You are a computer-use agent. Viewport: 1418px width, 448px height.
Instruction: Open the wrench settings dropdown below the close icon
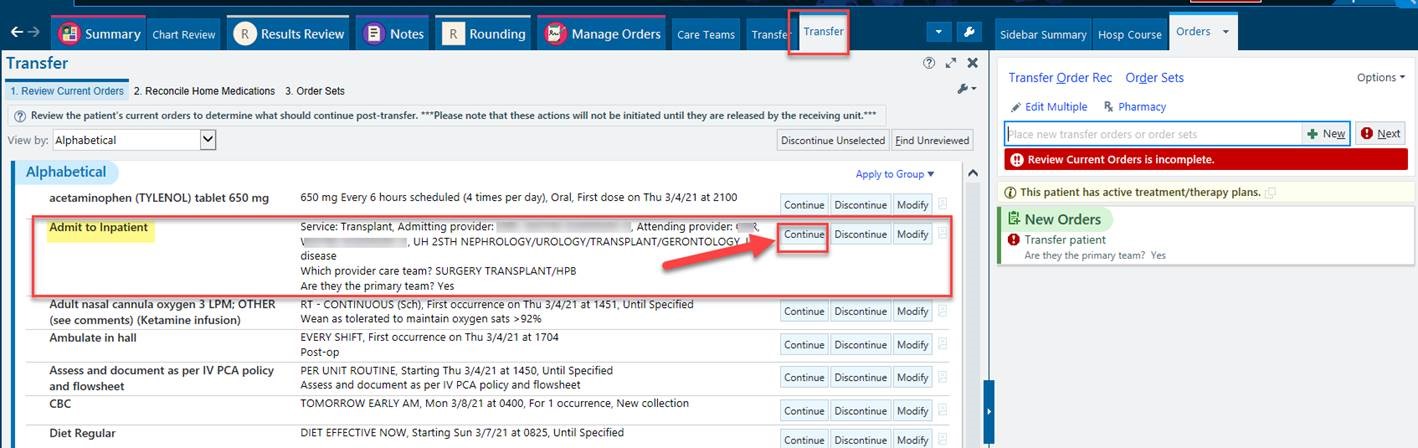coord(966,89)
